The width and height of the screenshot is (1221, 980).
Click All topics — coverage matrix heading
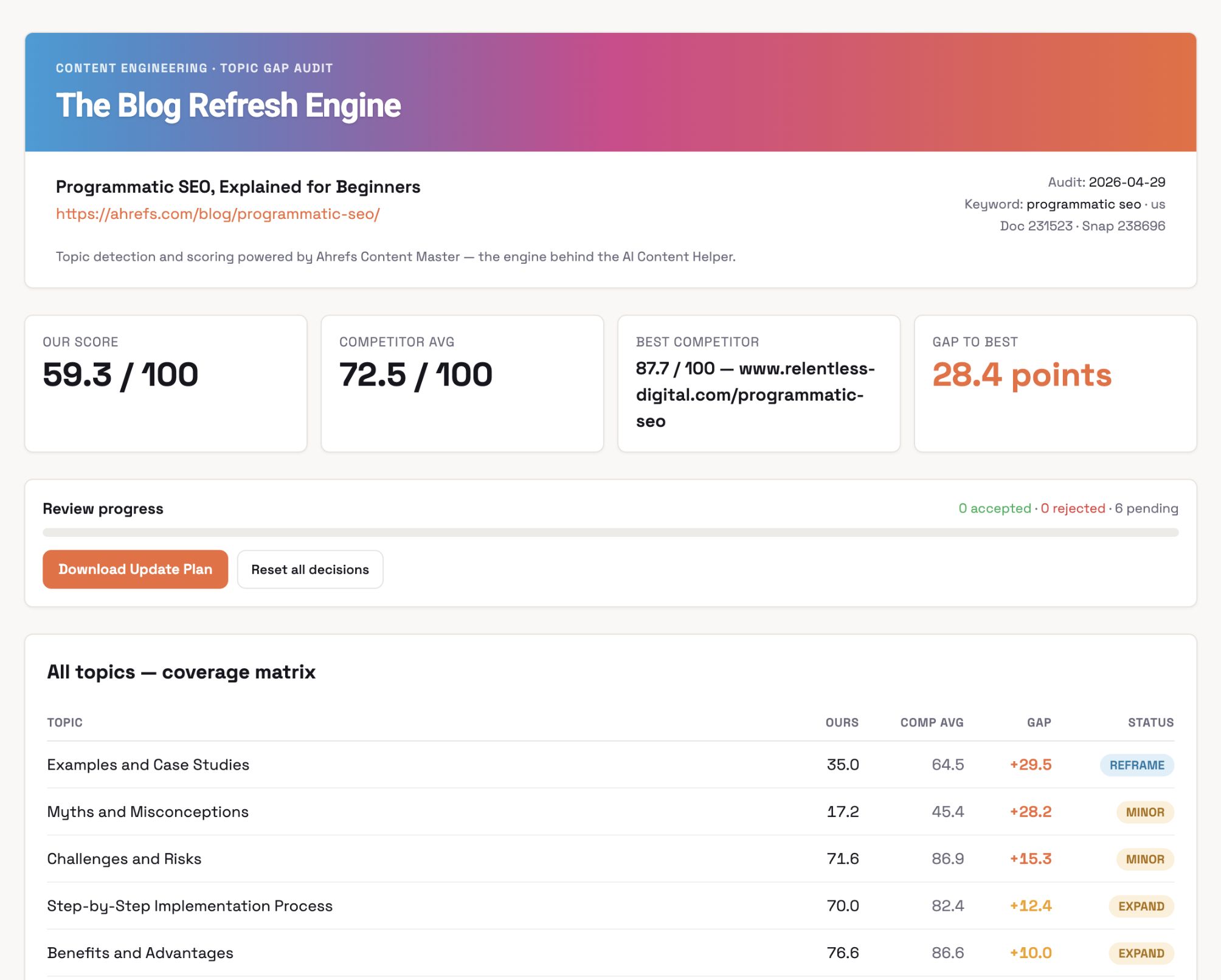[181, 672]
